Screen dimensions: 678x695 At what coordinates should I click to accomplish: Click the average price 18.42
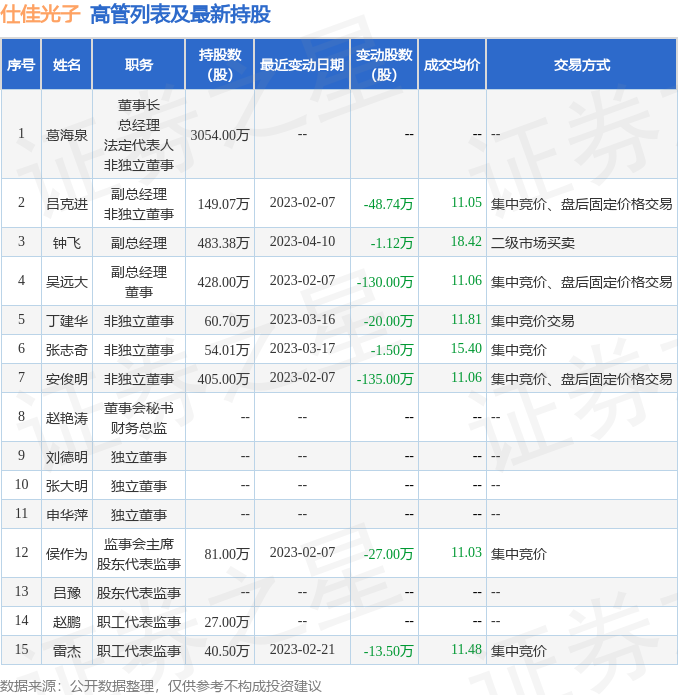(466, 241)
